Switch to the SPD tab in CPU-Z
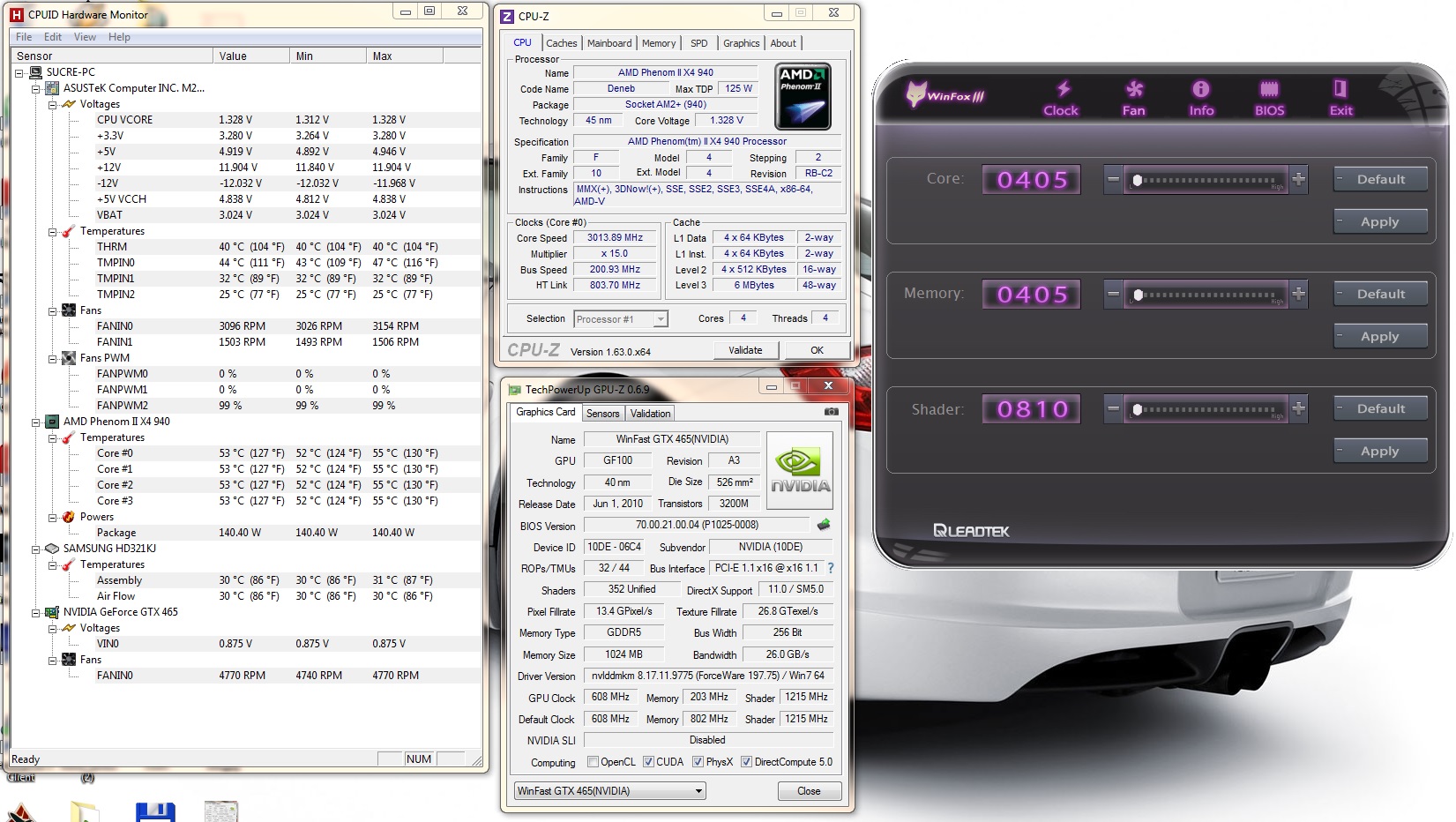This screenshot has height=822, width=1456. [699, 43]
